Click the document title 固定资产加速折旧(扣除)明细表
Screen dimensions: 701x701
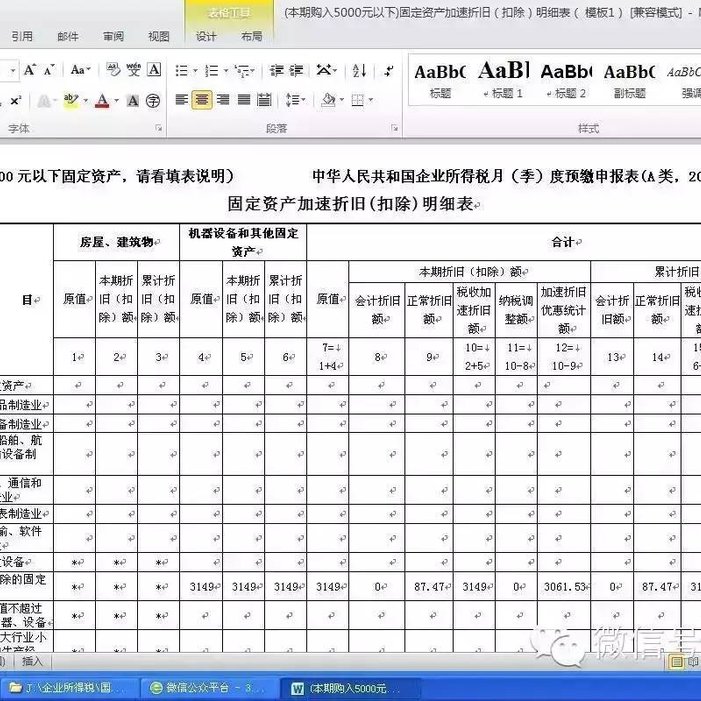[350, 204]
